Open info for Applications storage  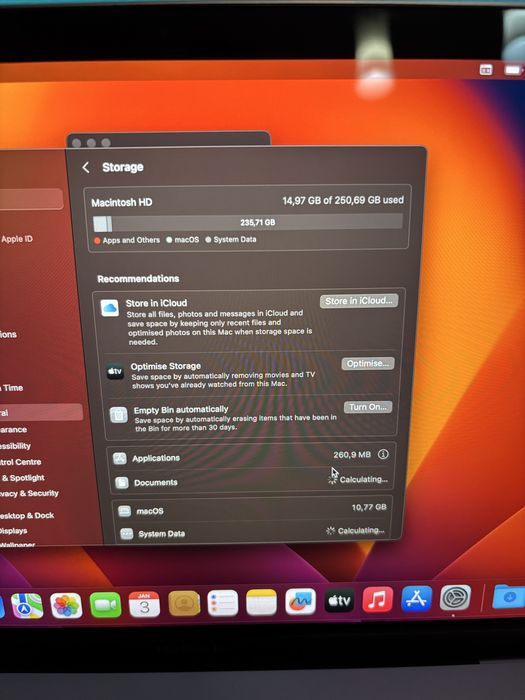(383, 454)
